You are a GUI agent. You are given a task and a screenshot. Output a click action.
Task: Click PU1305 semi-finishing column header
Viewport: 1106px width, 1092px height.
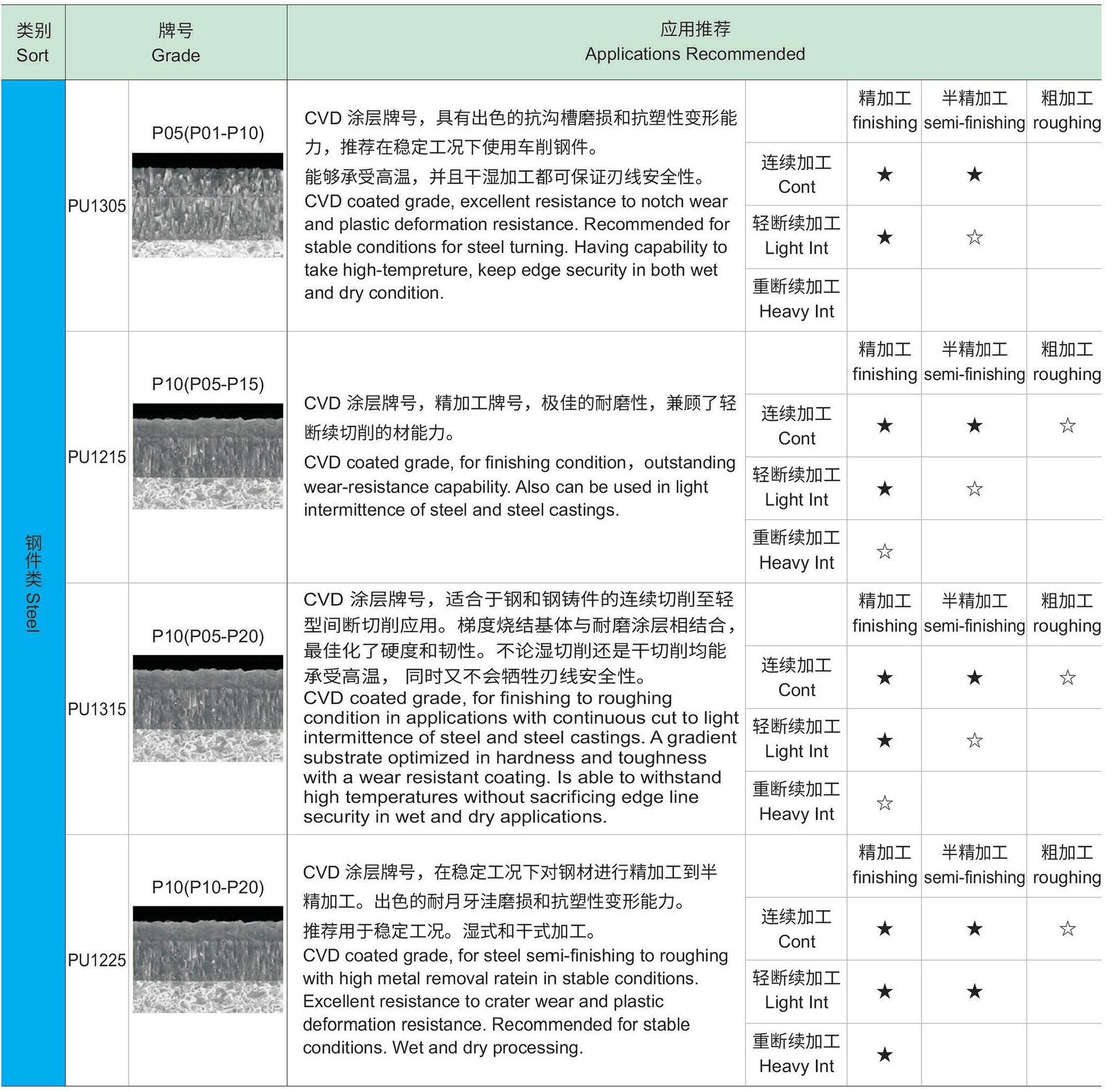coord(974,110)
